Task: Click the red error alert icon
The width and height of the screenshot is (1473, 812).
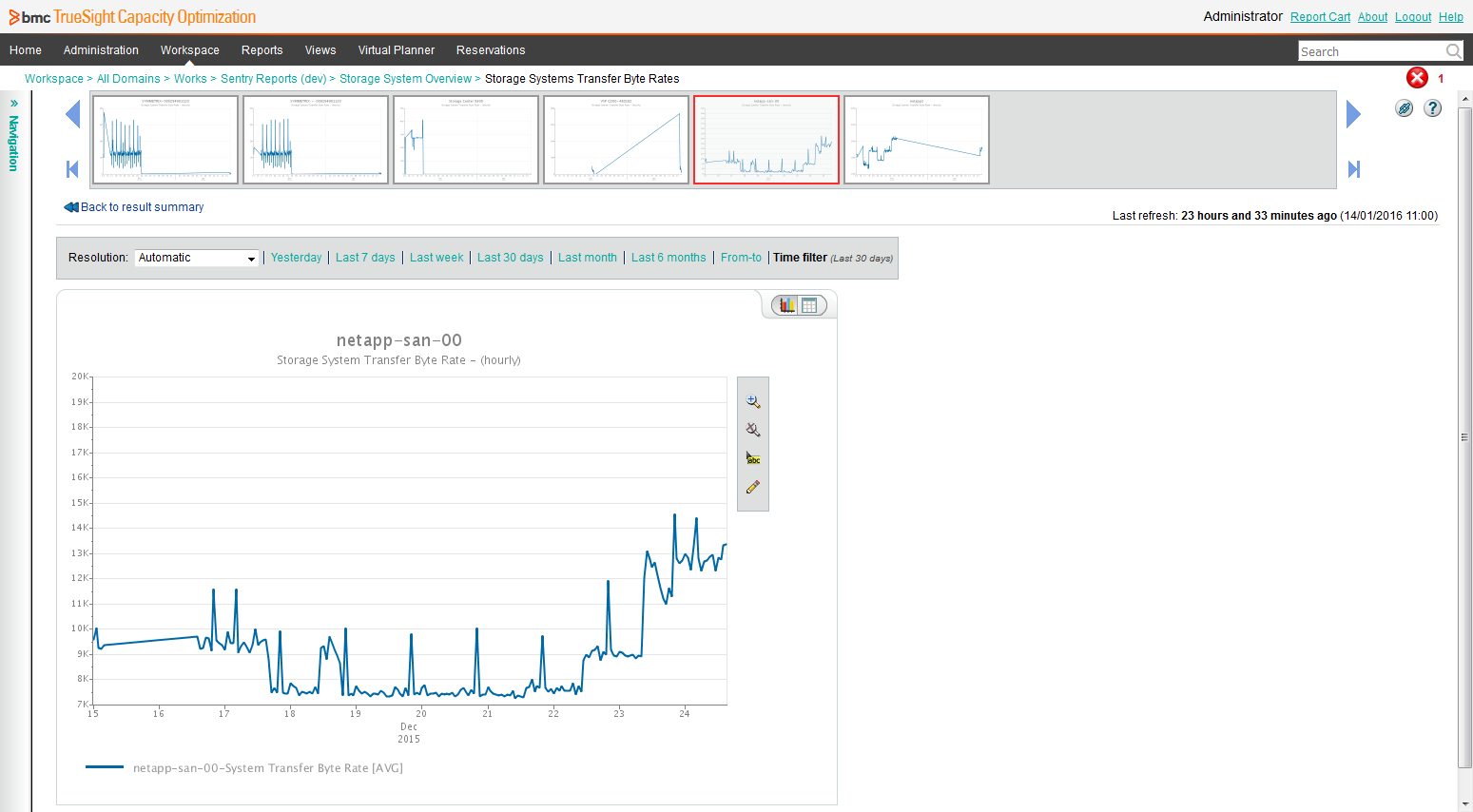Action: pos(1417,78)
